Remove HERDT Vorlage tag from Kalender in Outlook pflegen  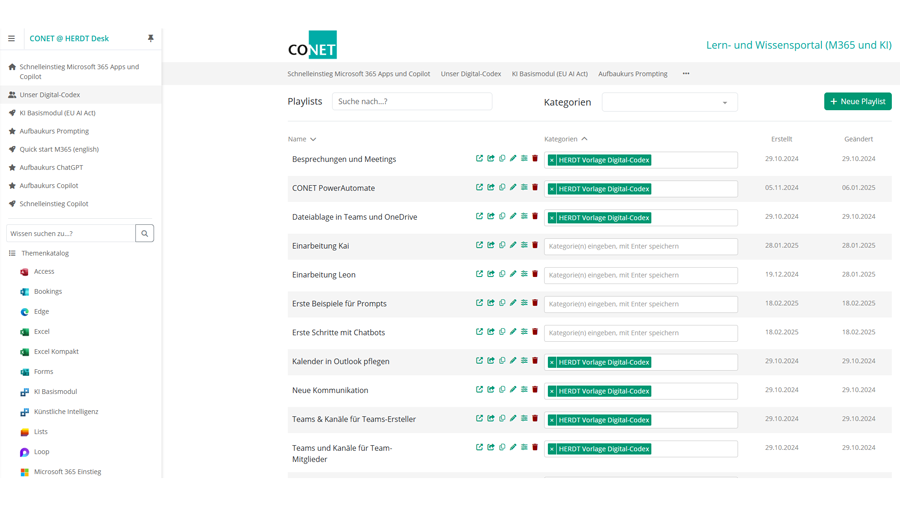click(552, 363)
